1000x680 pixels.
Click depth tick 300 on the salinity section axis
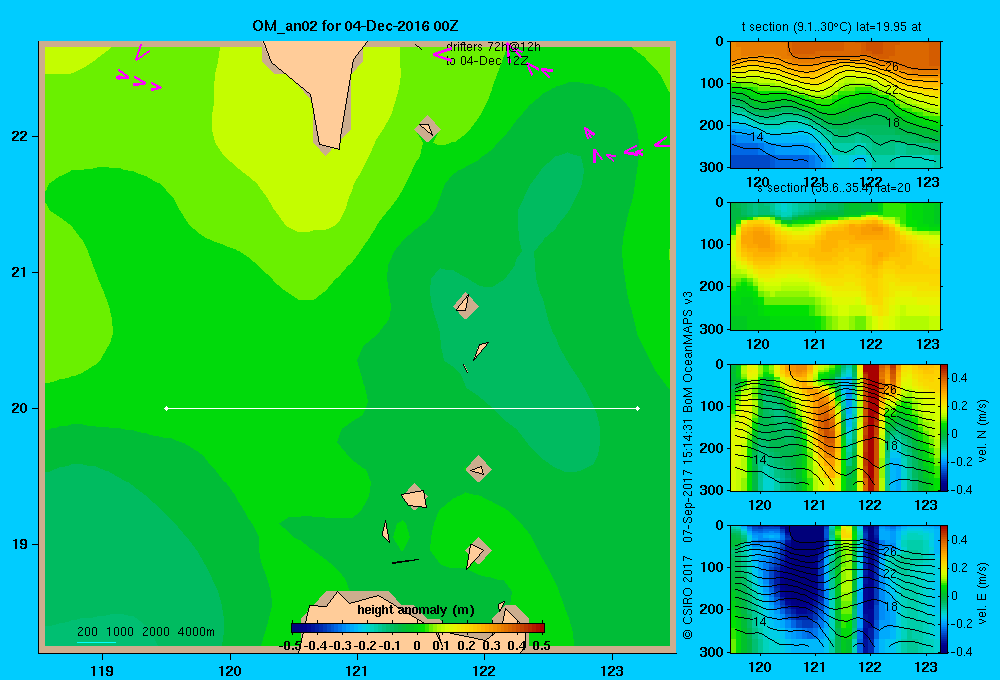tap(711, 329)
